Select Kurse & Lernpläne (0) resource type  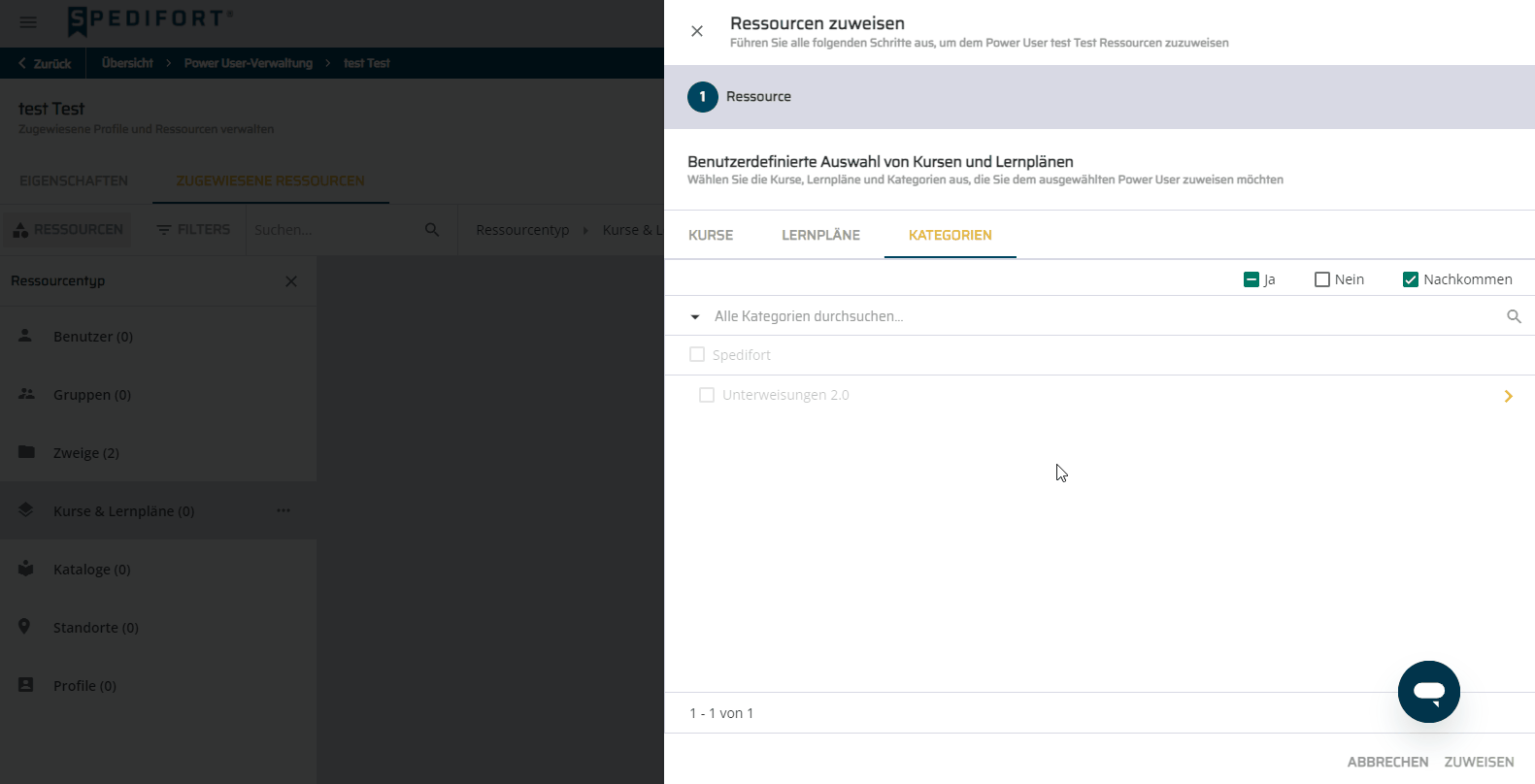[158, 510]
